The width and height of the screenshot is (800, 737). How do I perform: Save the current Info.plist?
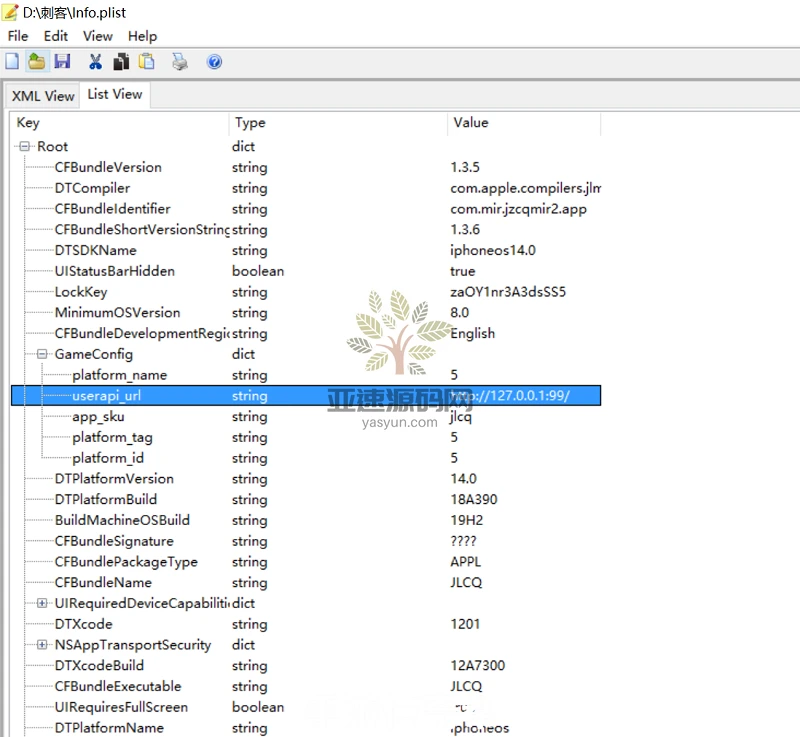click(x=63, y=61)
